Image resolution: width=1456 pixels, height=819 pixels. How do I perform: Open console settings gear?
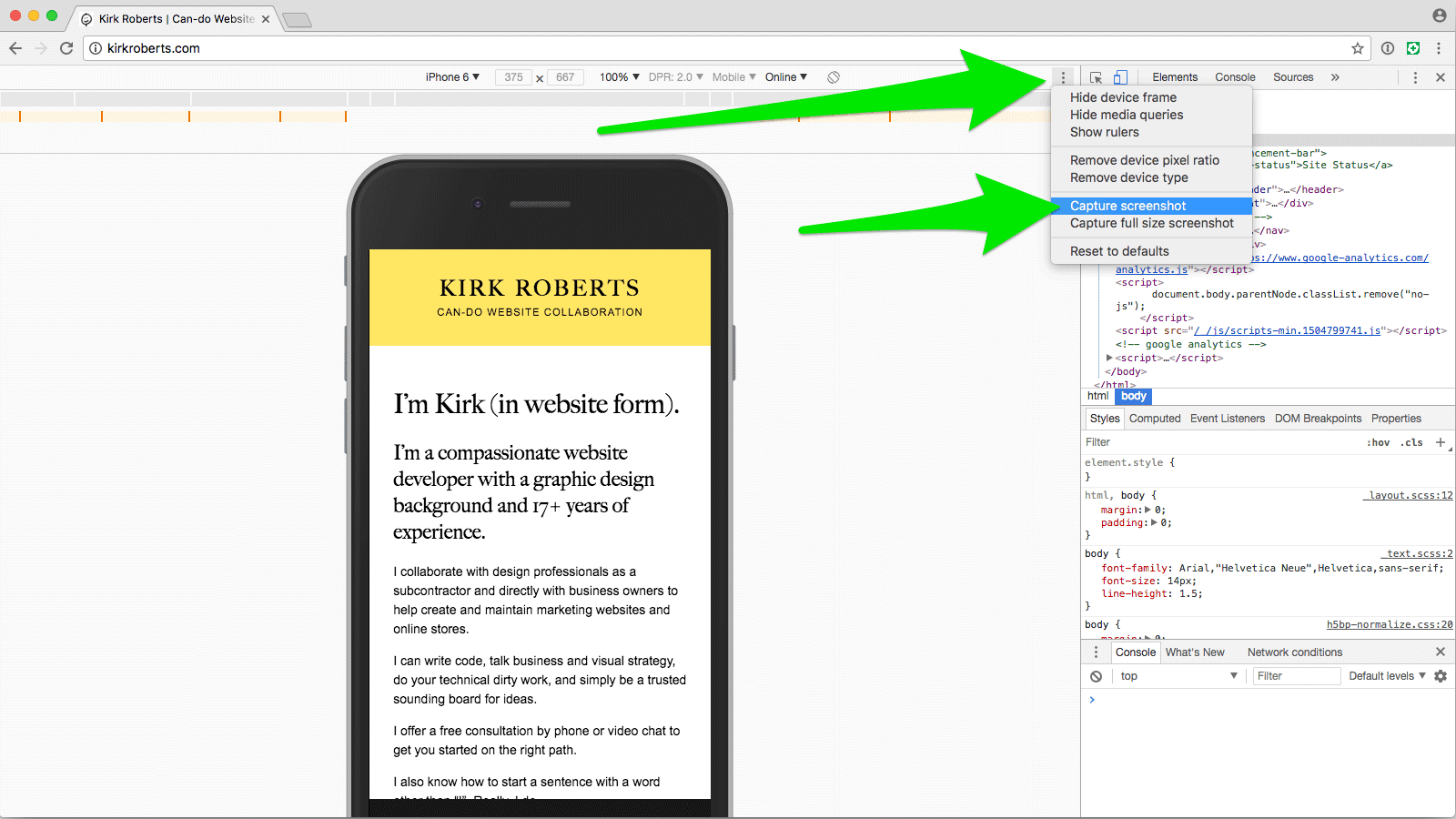click(x=1441, y=676)
